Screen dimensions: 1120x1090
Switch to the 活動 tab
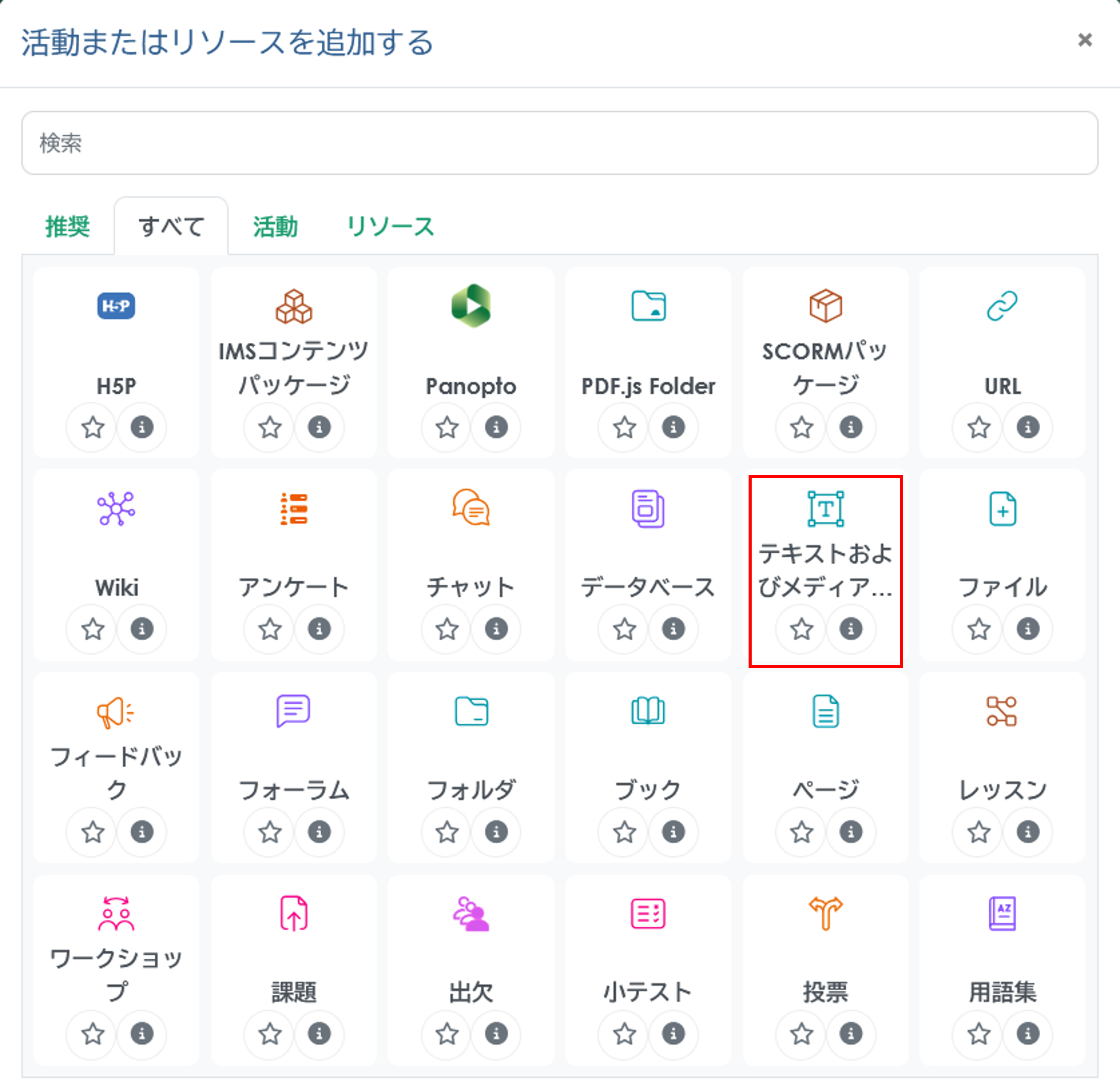point(275,227)
